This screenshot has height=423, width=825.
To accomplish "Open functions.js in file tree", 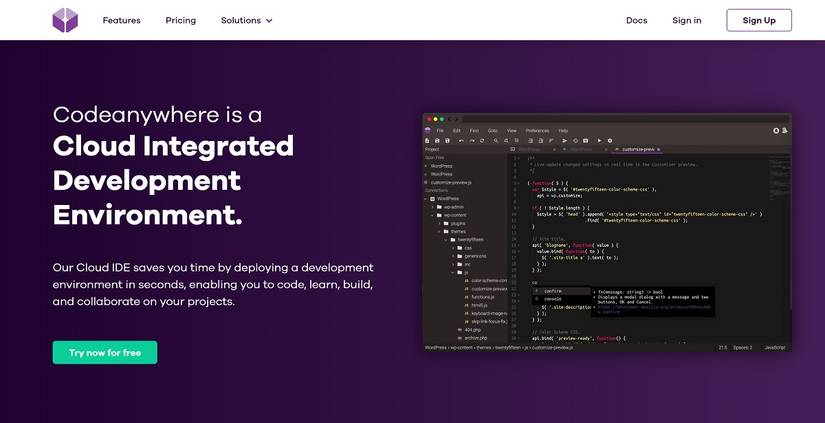I will point(482,297).
